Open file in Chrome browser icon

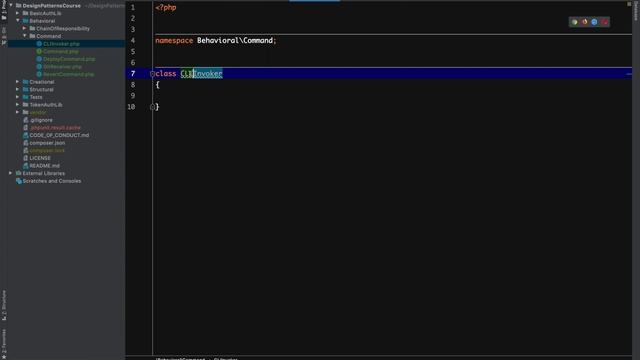[574, 22]
